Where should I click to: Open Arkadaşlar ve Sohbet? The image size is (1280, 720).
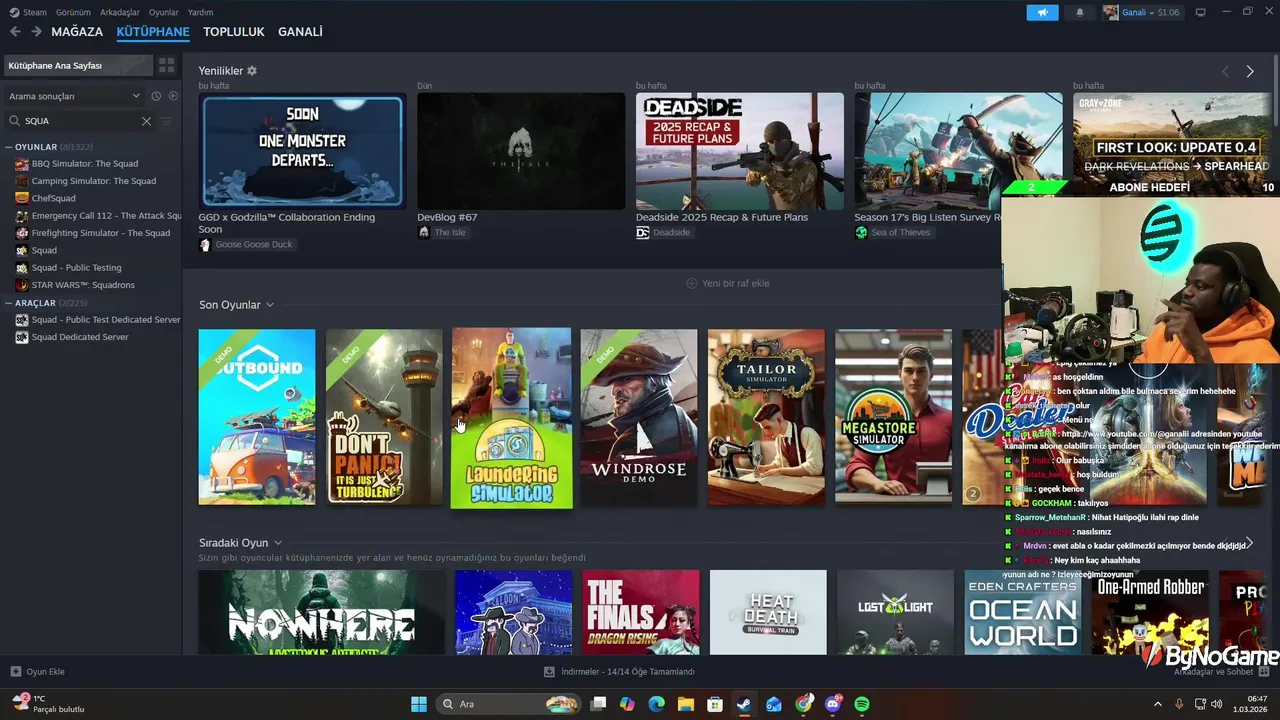pos(1221,672)
